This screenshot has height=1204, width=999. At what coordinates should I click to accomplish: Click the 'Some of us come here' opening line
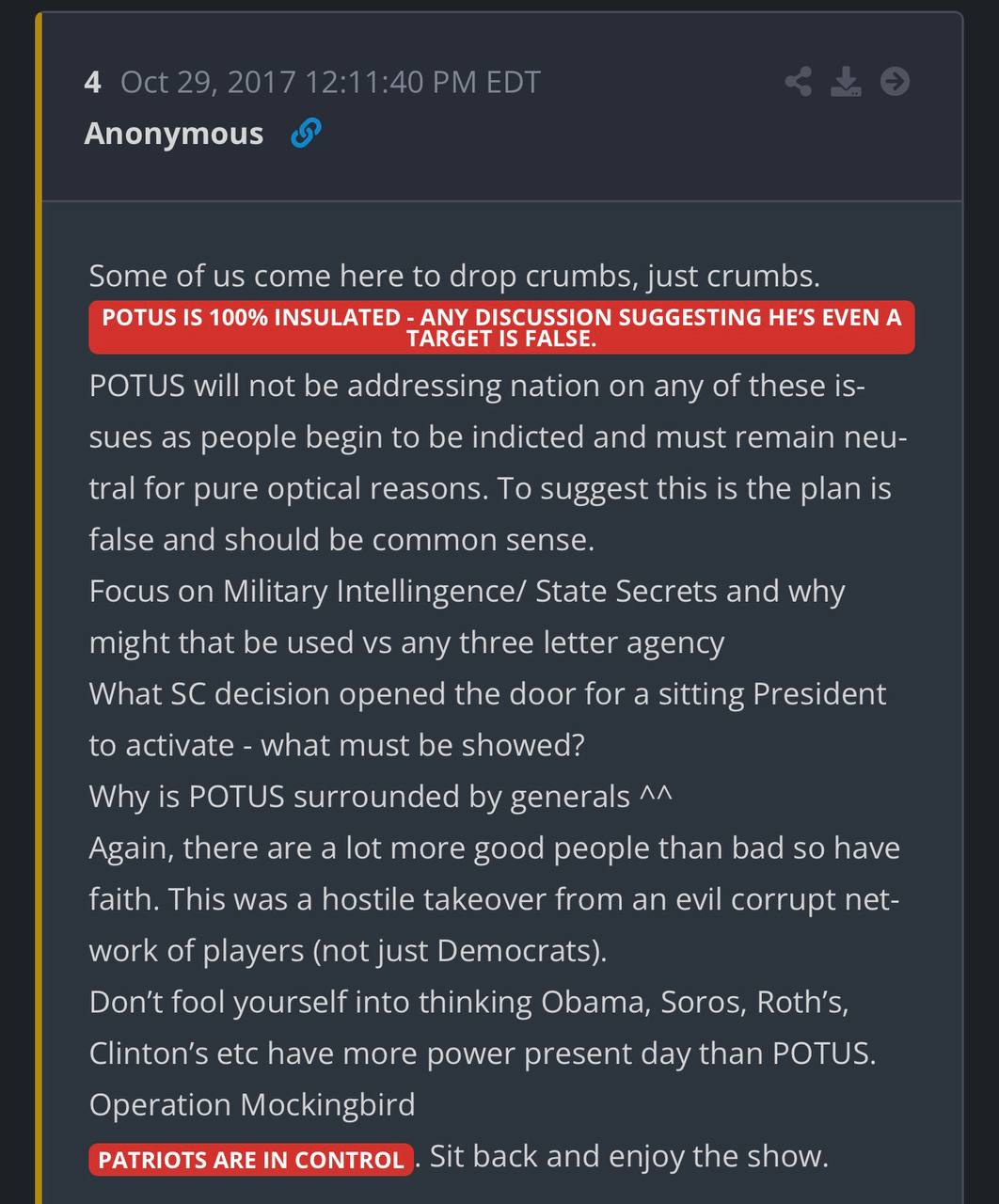pyautogui.click(x=454, y=277)
